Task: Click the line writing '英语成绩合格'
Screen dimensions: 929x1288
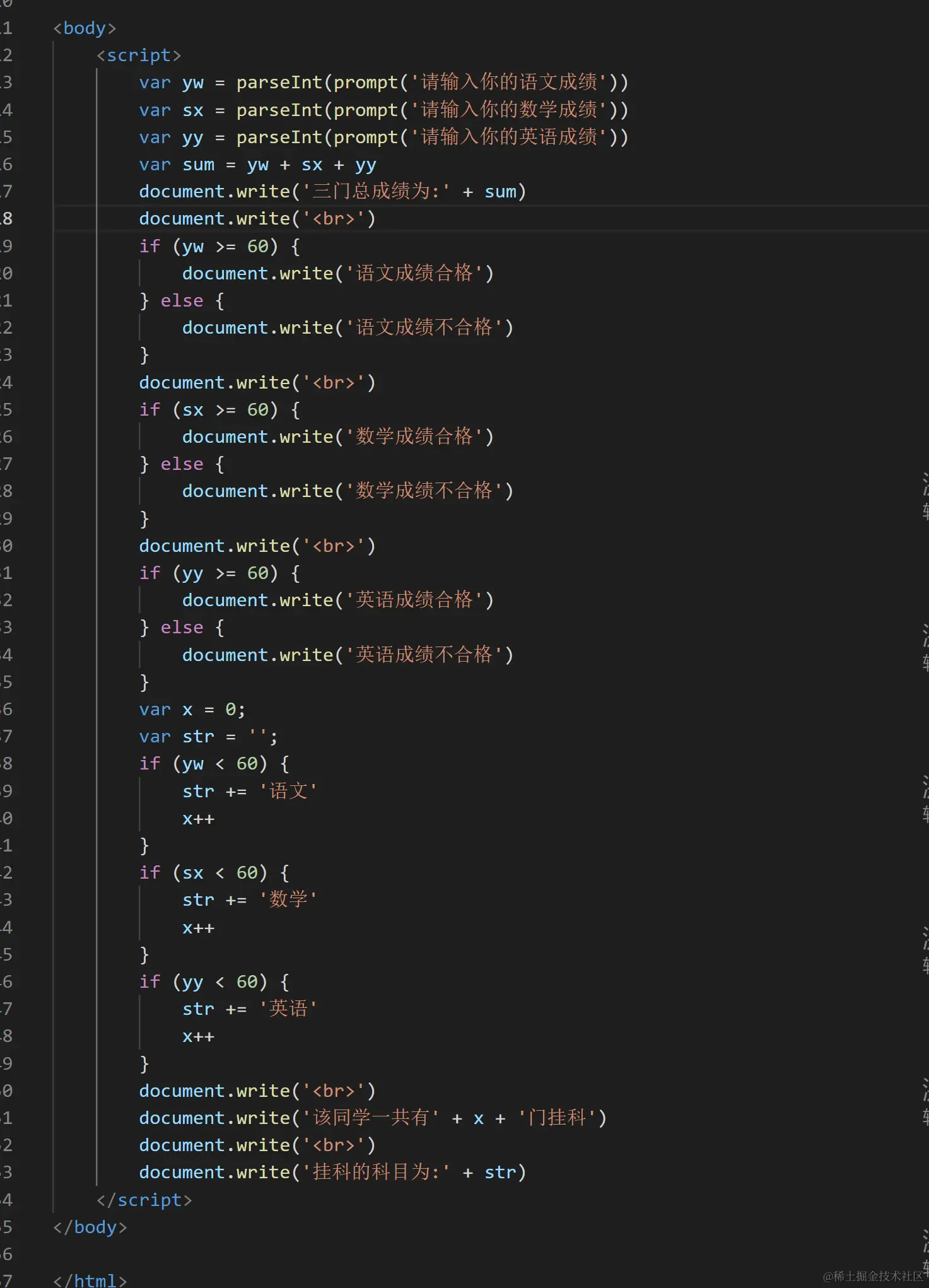Action: 338,600
